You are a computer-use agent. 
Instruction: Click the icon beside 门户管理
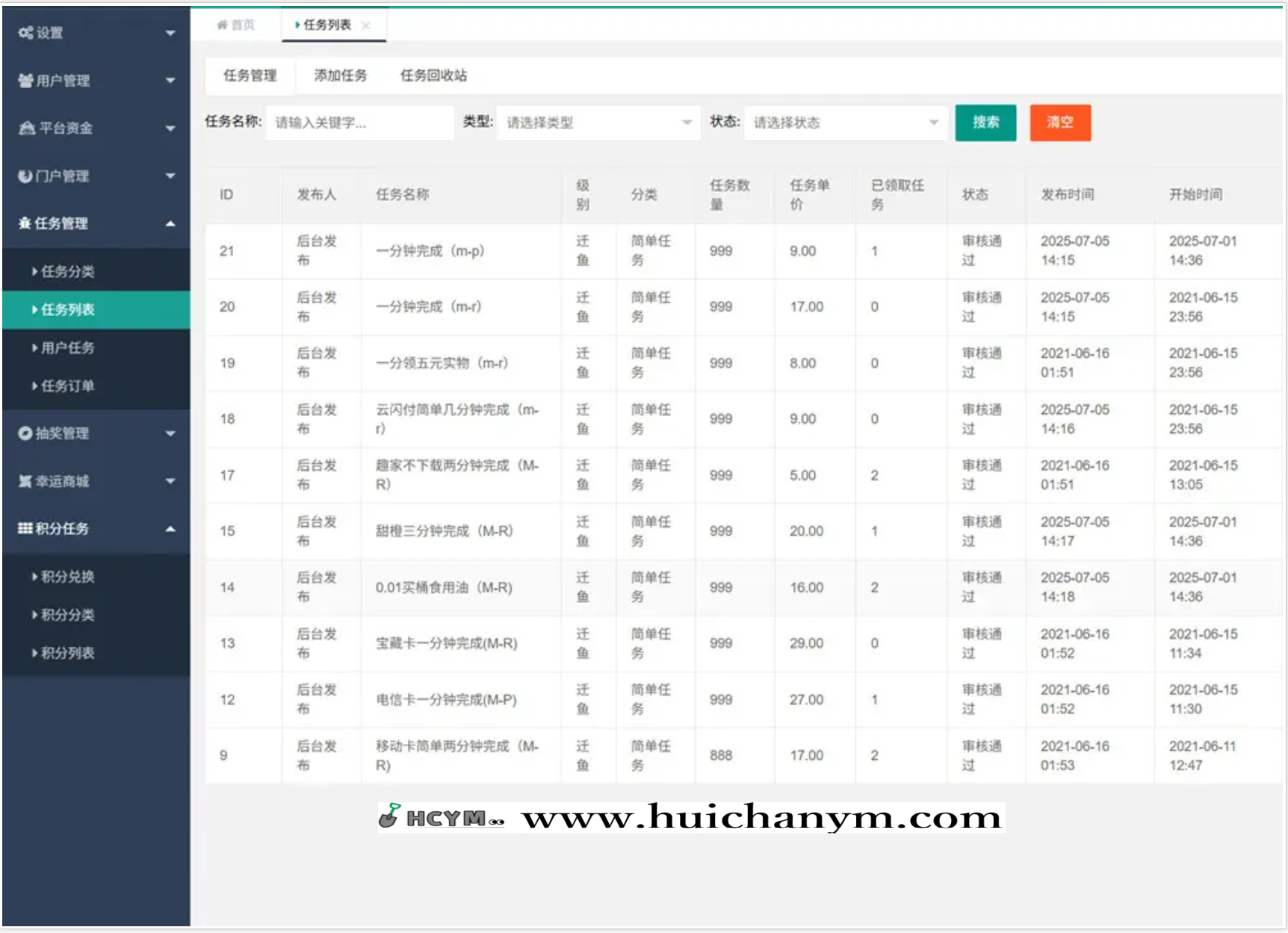tap(25, 176)
